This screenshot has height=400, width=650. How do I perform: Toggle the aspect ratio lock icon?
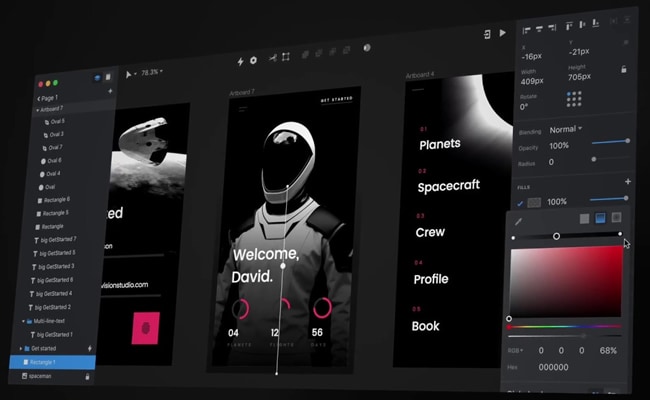[x=623, y=69]
